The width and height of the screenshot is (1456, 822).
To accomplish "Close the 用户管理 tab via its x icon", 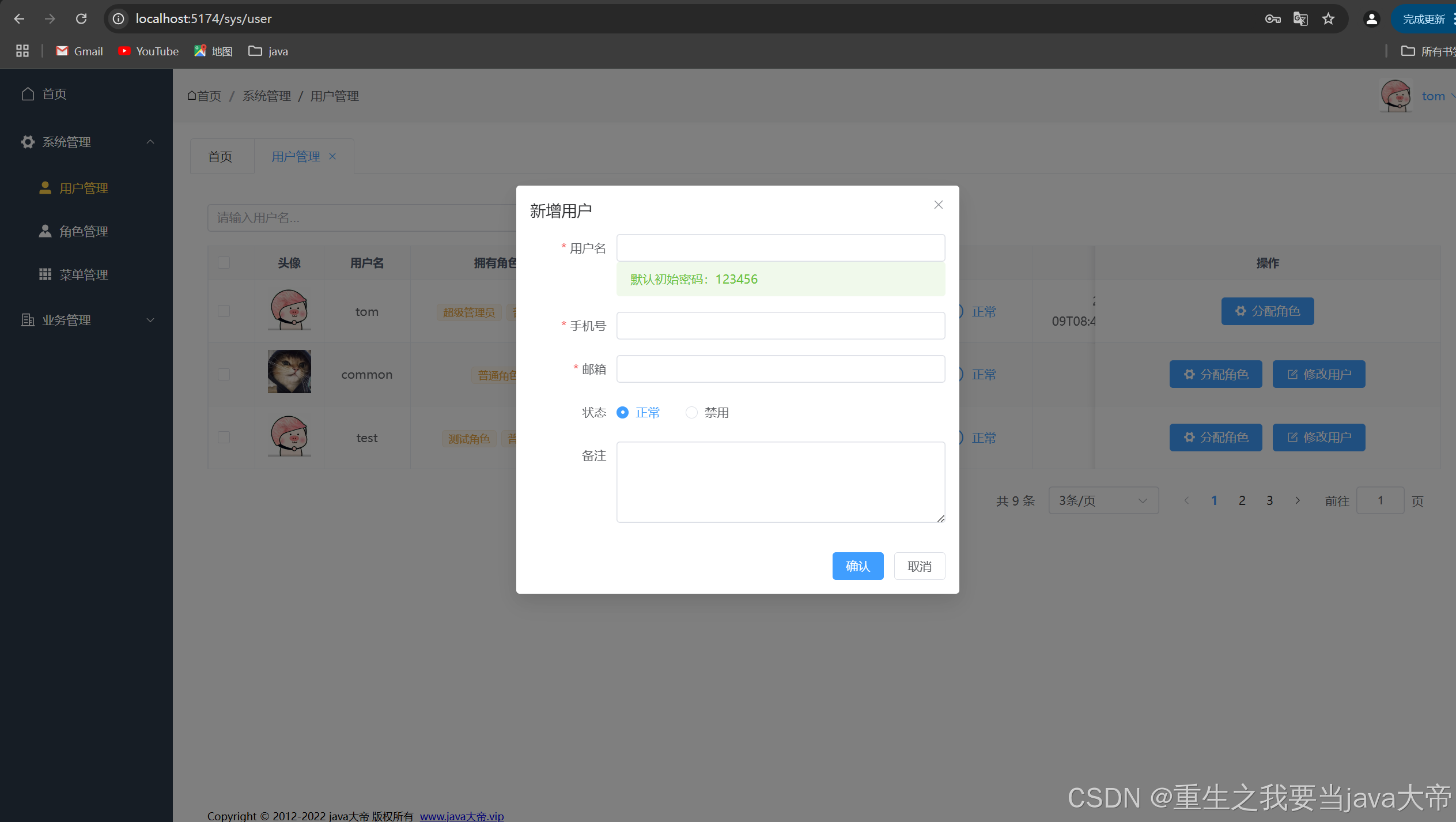I will [332, 156].
